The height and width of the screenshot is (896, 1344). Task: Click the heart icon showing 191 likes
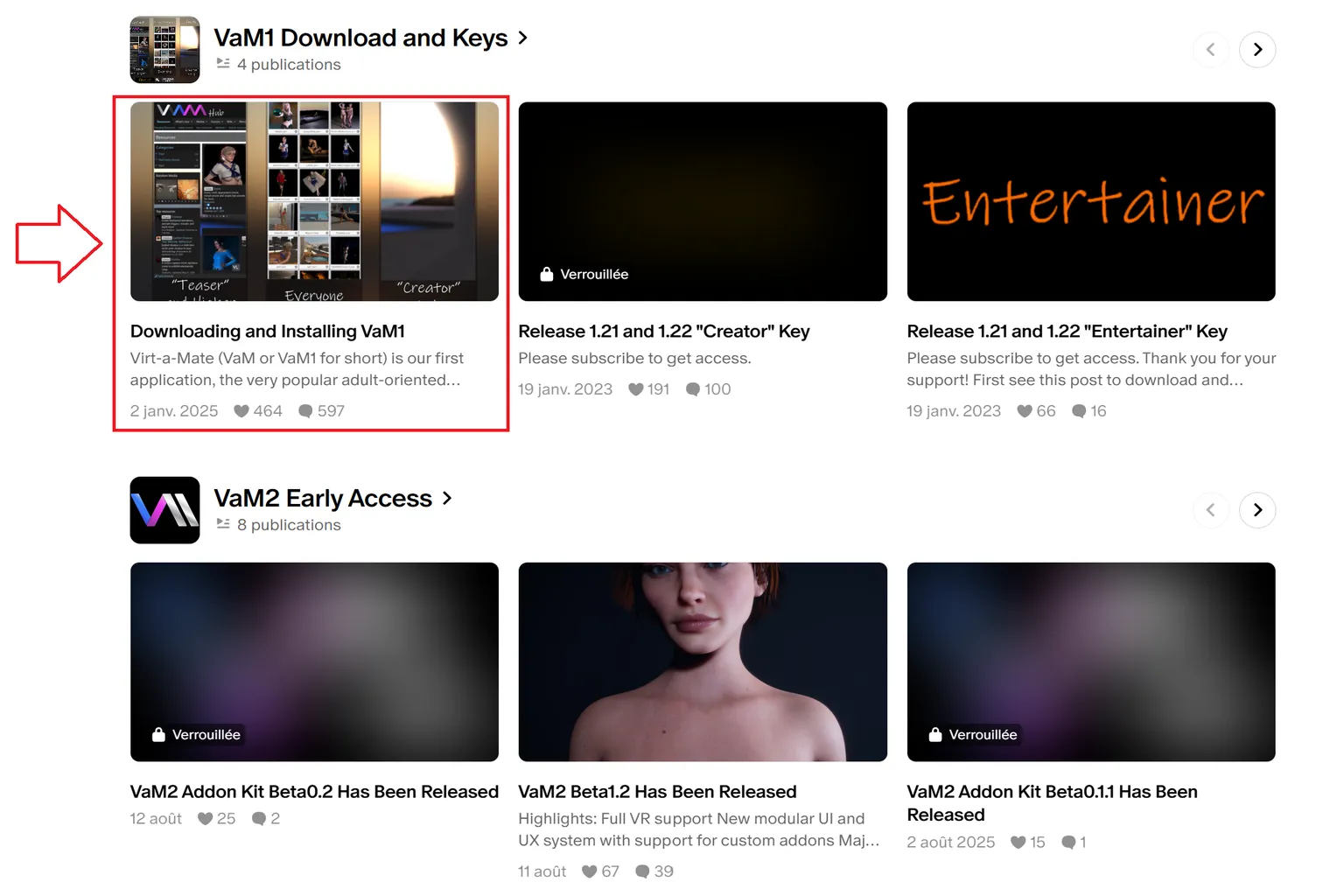(x=636, y=389)
